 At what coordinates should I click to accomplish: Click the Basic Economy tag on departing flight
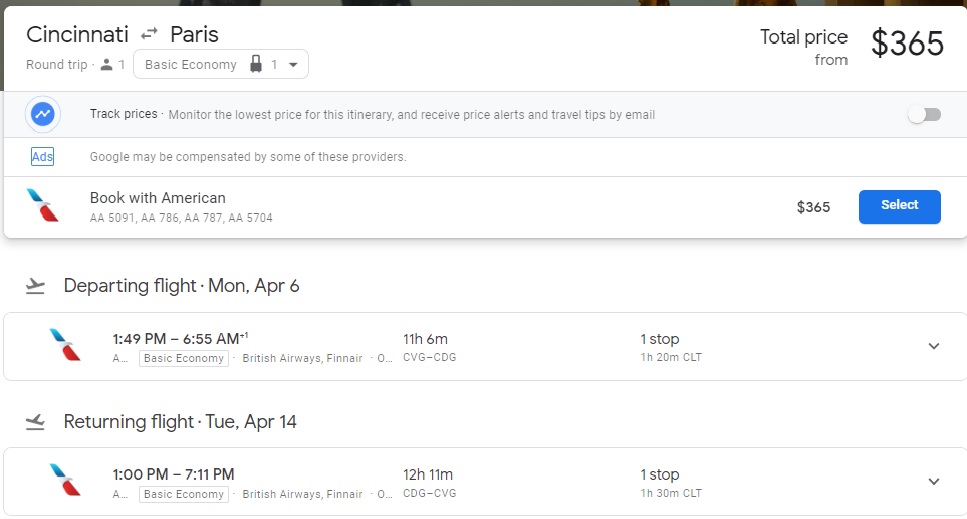pyautogui.click(x=184, y=358)
